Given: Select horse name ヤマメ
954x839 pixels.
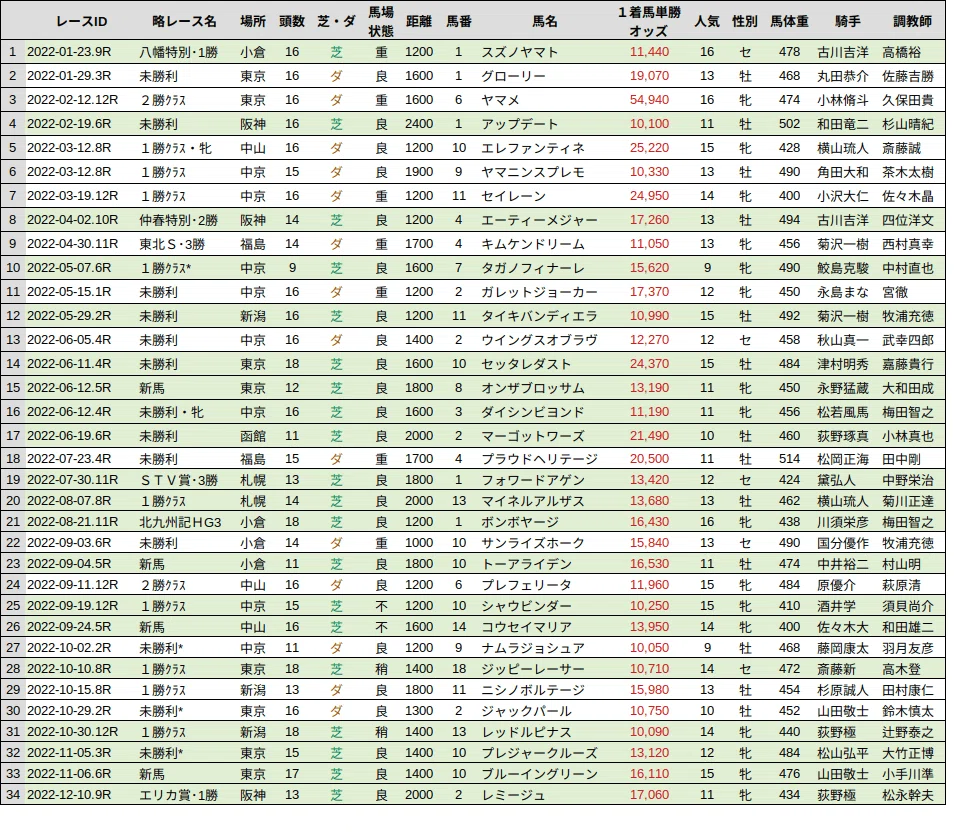Looking at the screenshot, I should click(x=500, y=100).
